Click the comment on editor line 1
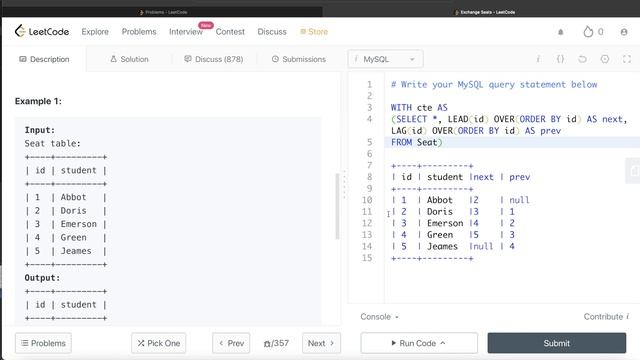Viewport: 640px width, 360px height. pos(494,84)
